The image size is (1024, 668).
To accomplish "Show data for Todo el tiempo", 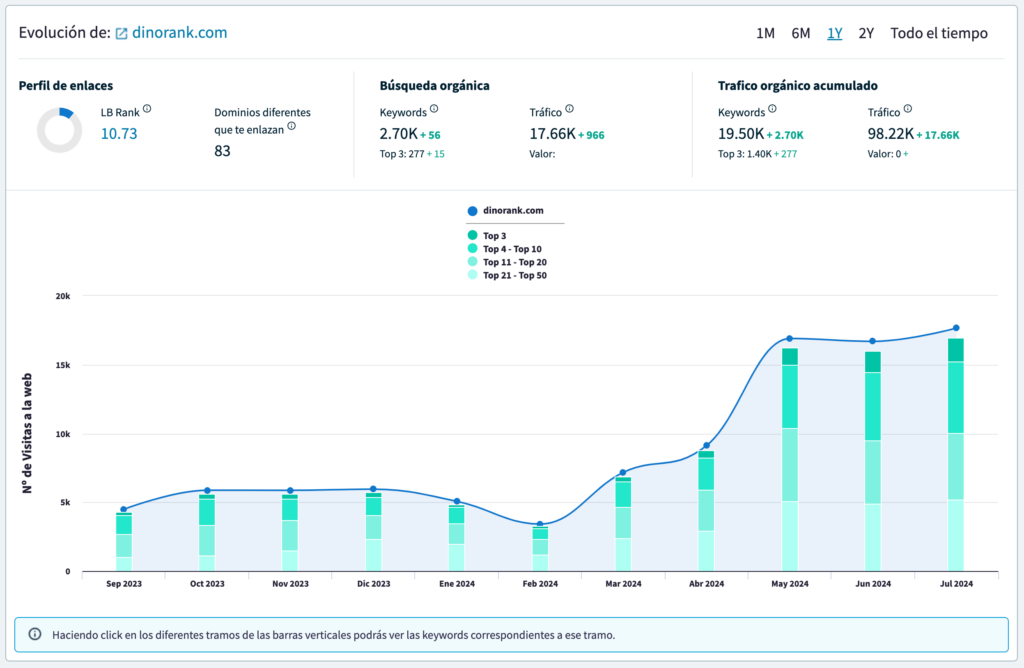I will 938,33.
